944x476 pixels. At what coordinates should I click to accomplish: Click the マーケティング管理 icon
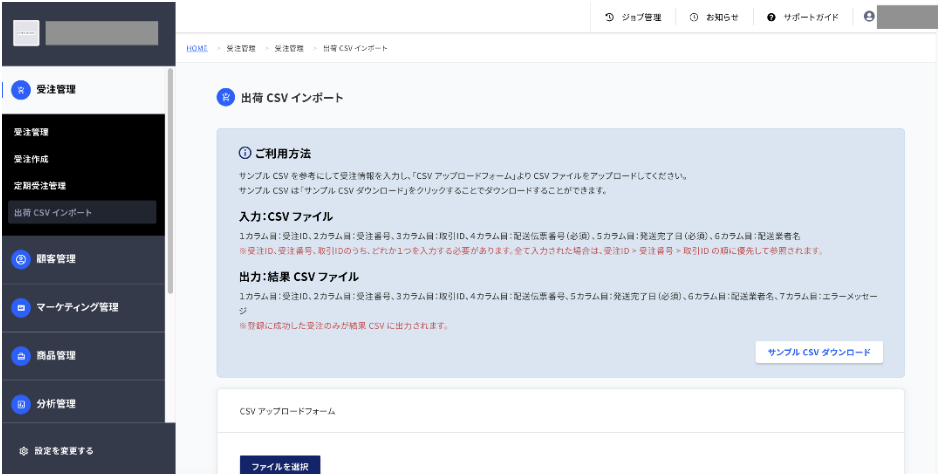tap(21, 308)
